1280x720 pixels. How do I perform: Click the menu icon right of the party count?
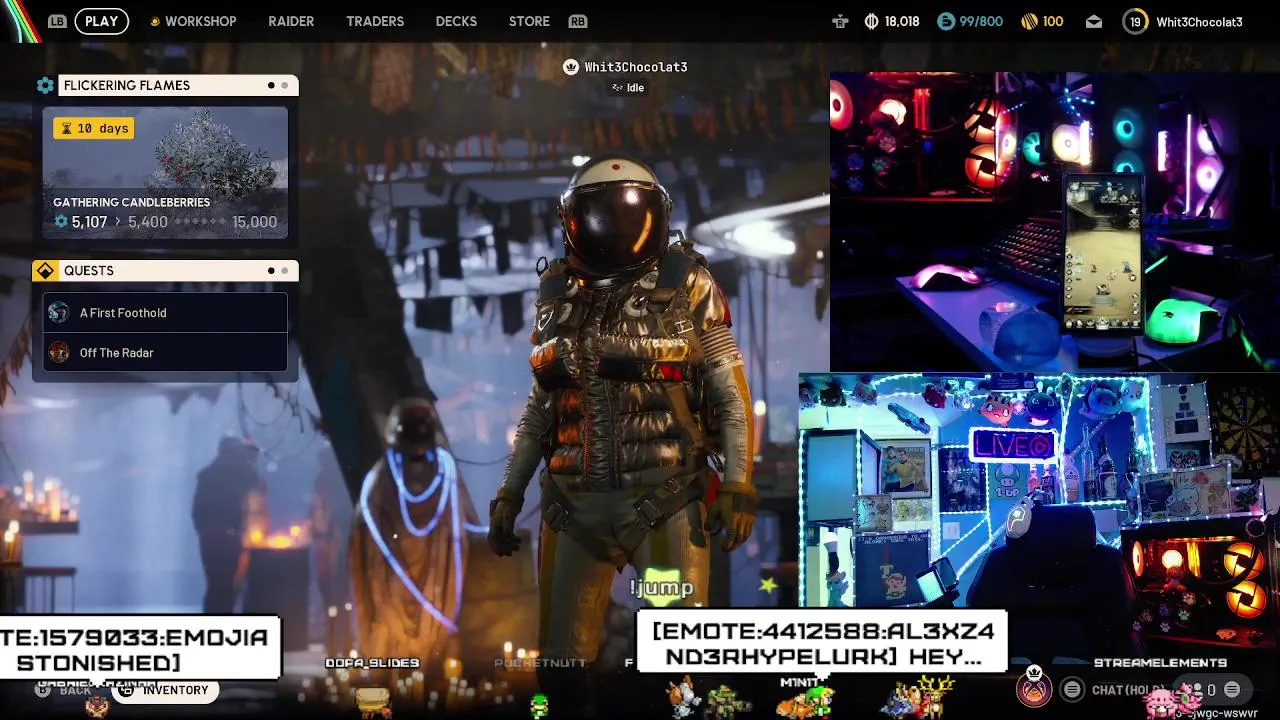pyautogui.click(x=1232, y=689)
